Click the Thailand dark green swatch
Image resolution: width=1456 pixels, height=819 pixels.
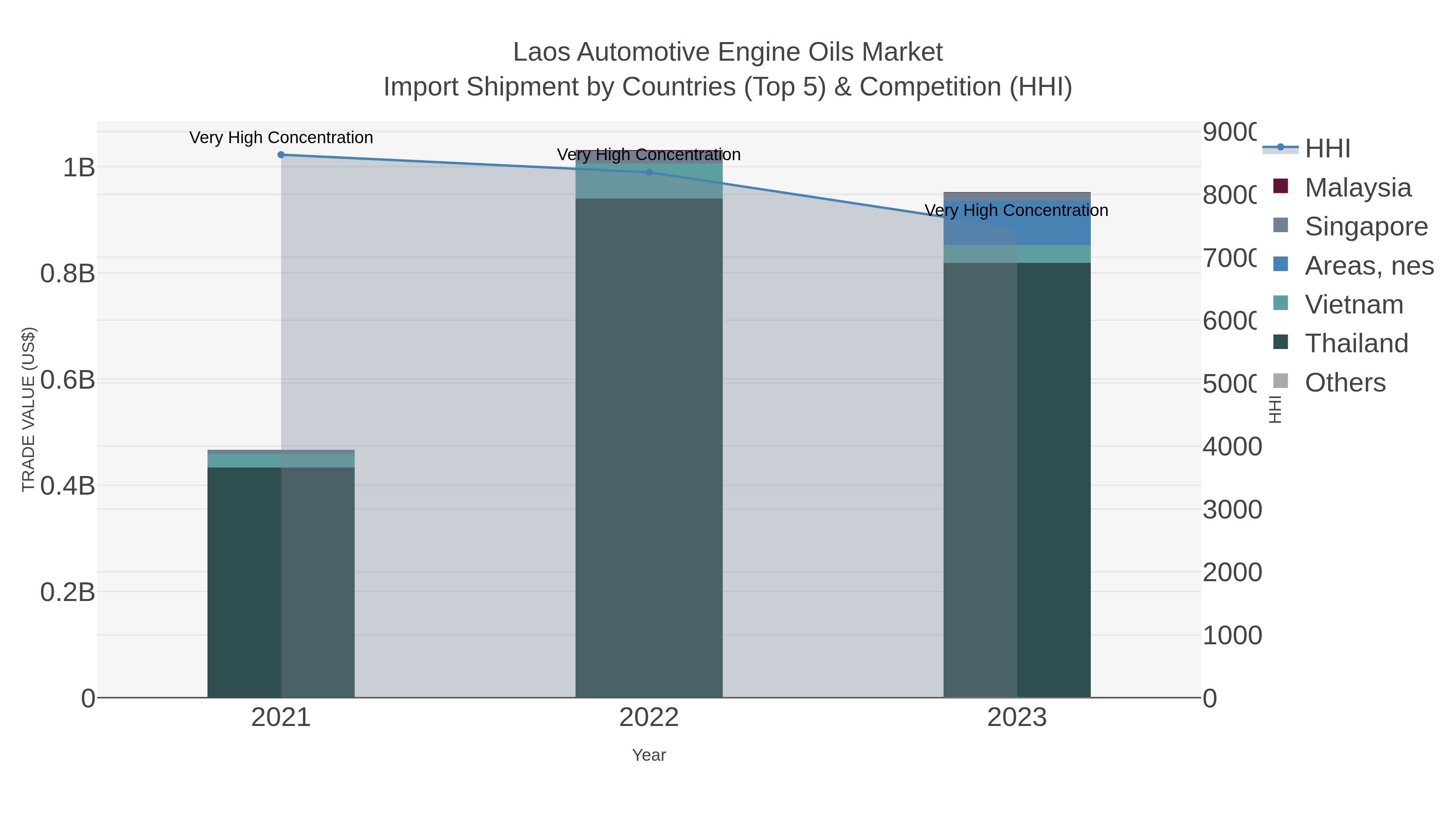coord(1280,342)
